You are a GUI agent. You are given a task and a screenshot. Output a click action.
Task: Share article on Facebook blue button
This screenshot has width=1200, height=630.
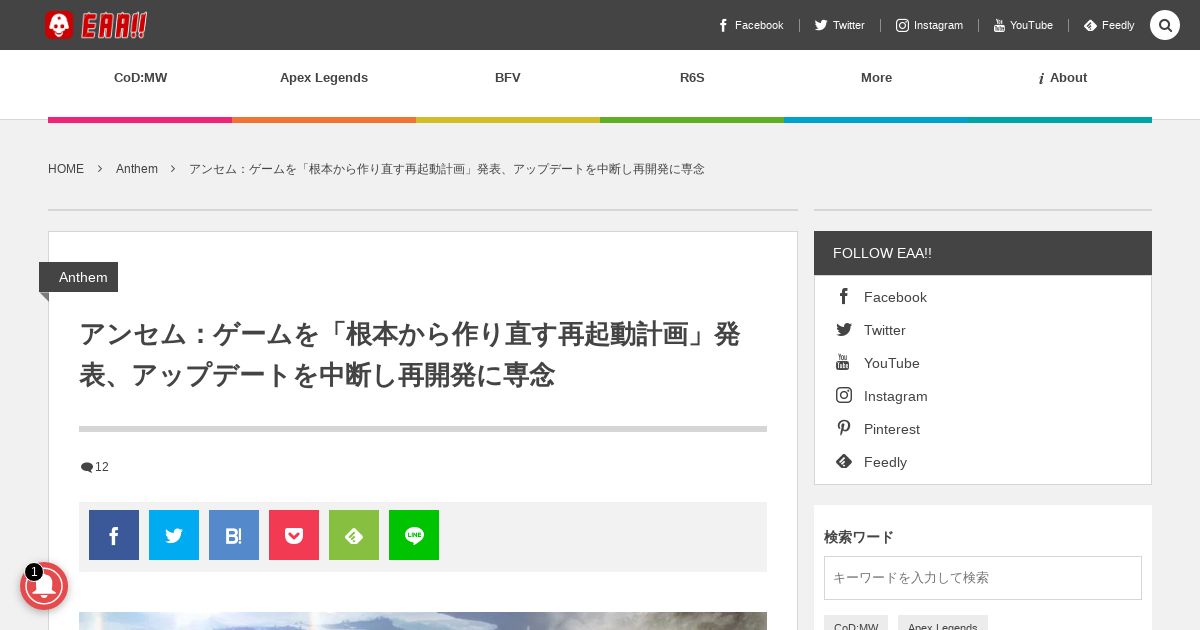114,535
